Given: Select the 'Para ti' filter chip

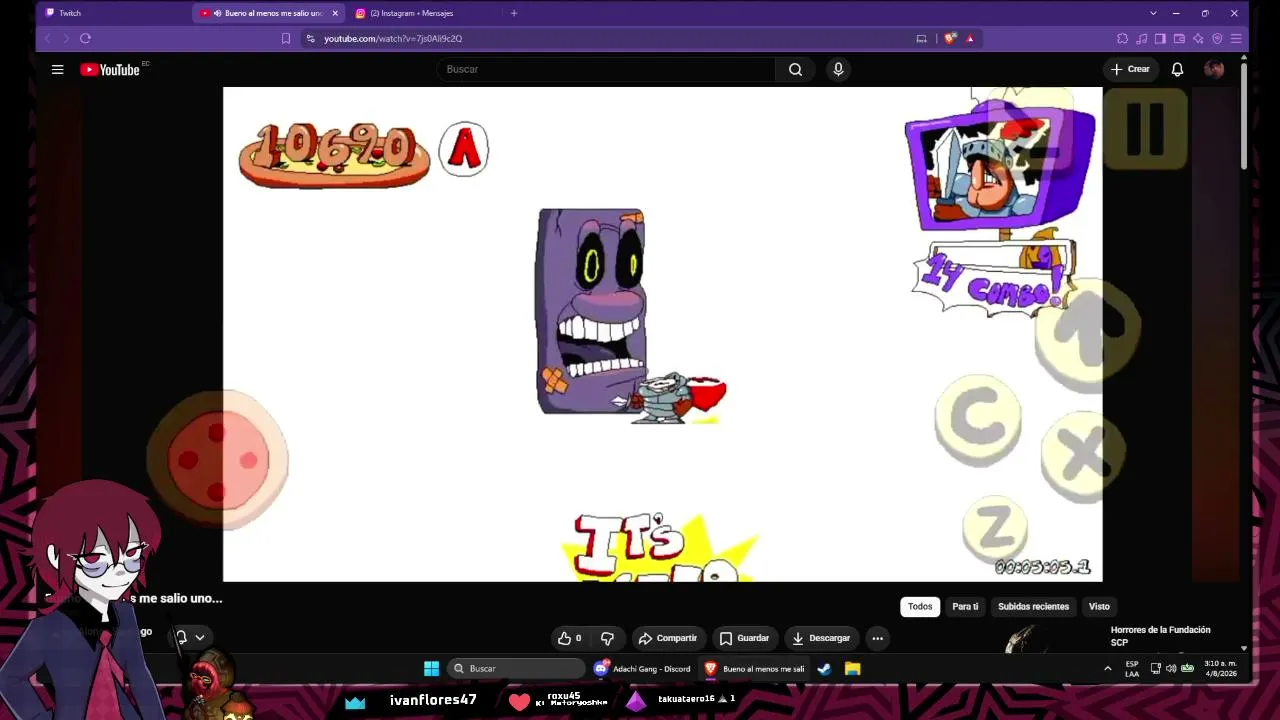Looking at the screenshot, I should click(965, 606).
